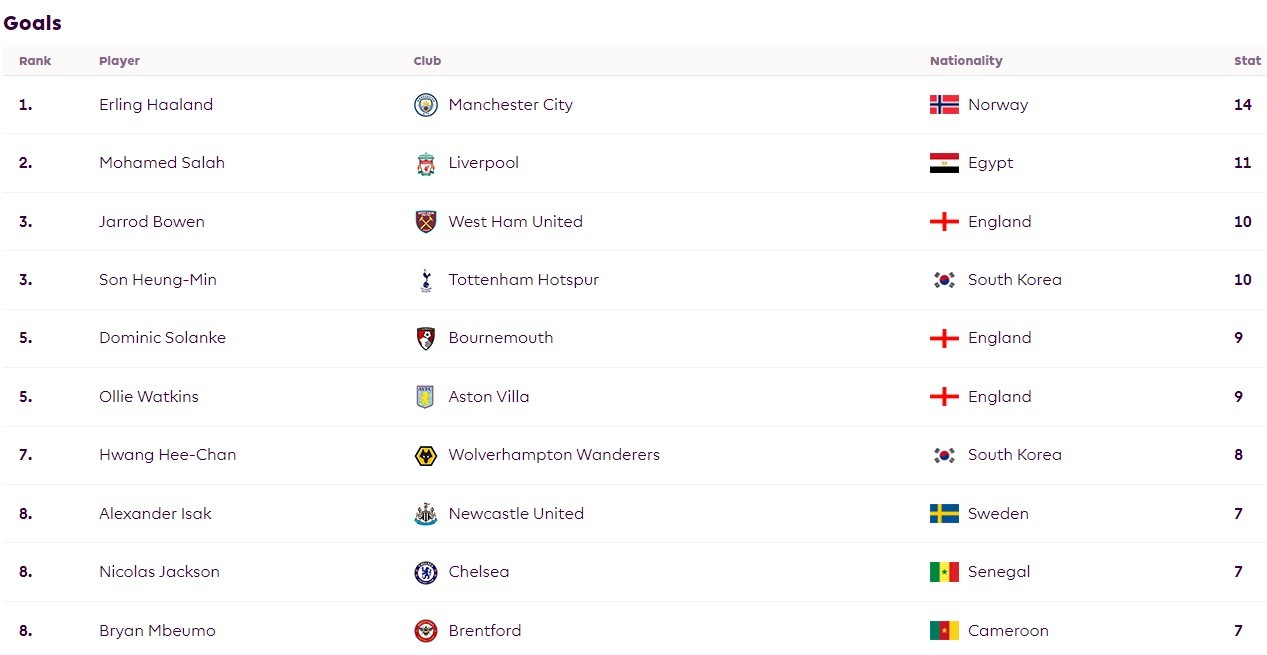The height and width of the screenshot is (655, 1267).
Task: Click the Stat column header
Action: [1247, 61]
